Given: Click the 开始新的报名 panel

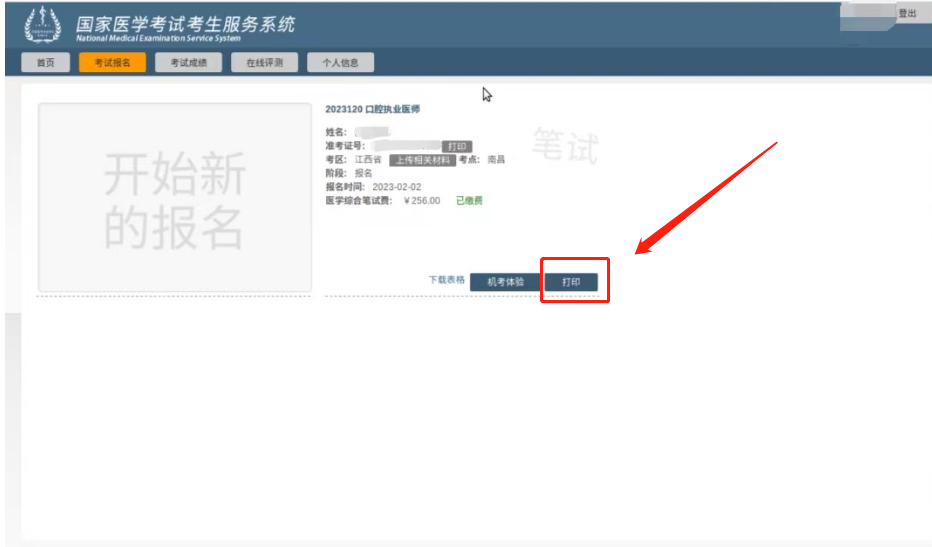Looking at the screenshot, I should pos(175,197).
